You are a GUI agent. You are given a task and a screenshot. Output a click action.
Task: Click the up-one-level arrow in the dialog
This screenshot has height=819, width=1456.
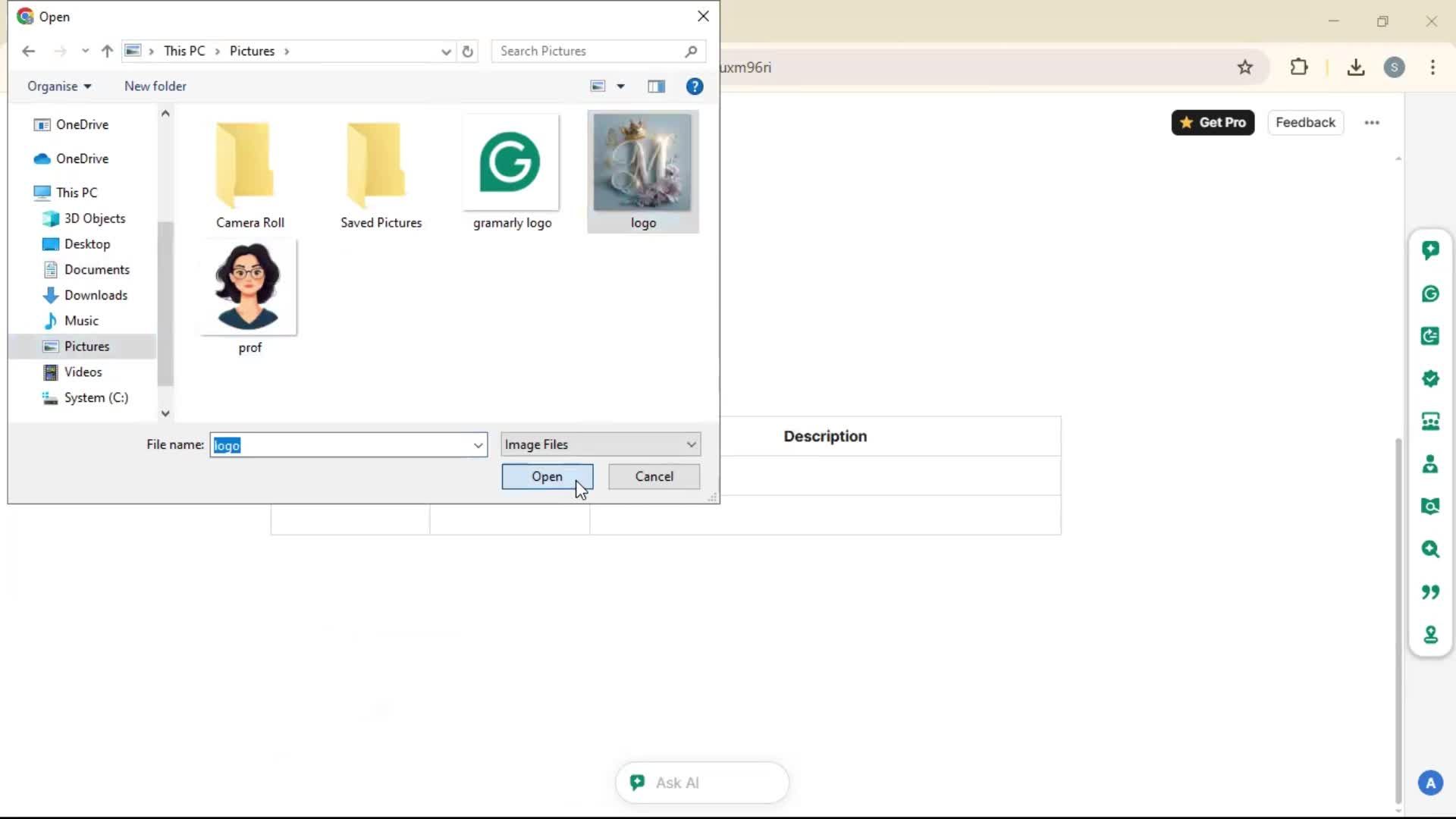point(107,52)
